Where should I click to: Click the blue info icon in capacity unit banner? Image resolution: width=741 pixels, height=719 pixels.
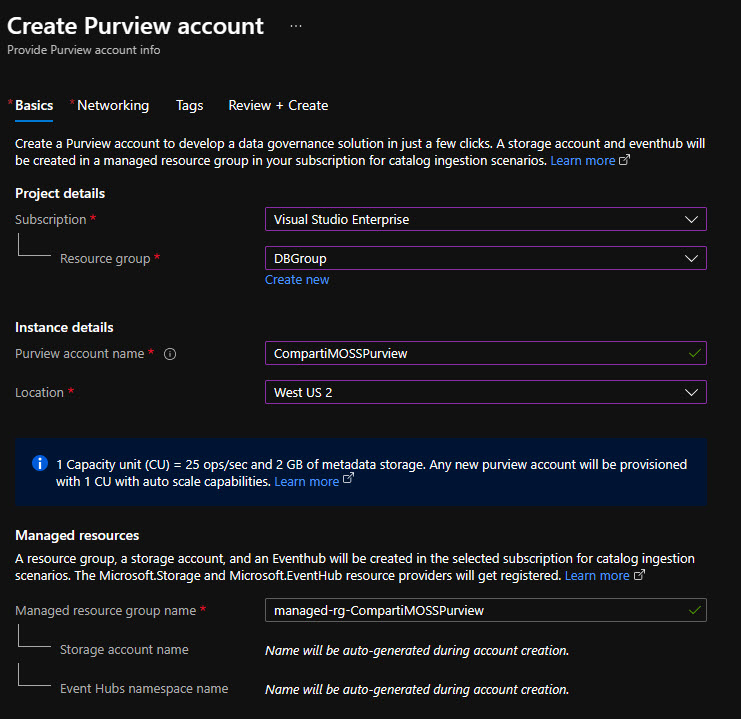click(x=40, y=463)
